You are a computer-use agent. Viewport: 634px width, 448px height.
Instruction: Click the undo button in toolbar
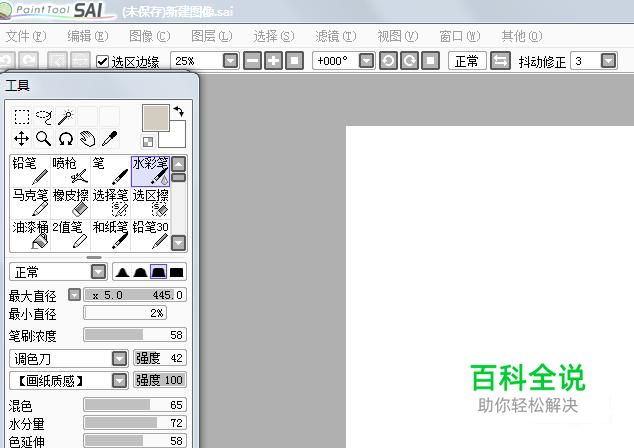(x=7, y=61)
